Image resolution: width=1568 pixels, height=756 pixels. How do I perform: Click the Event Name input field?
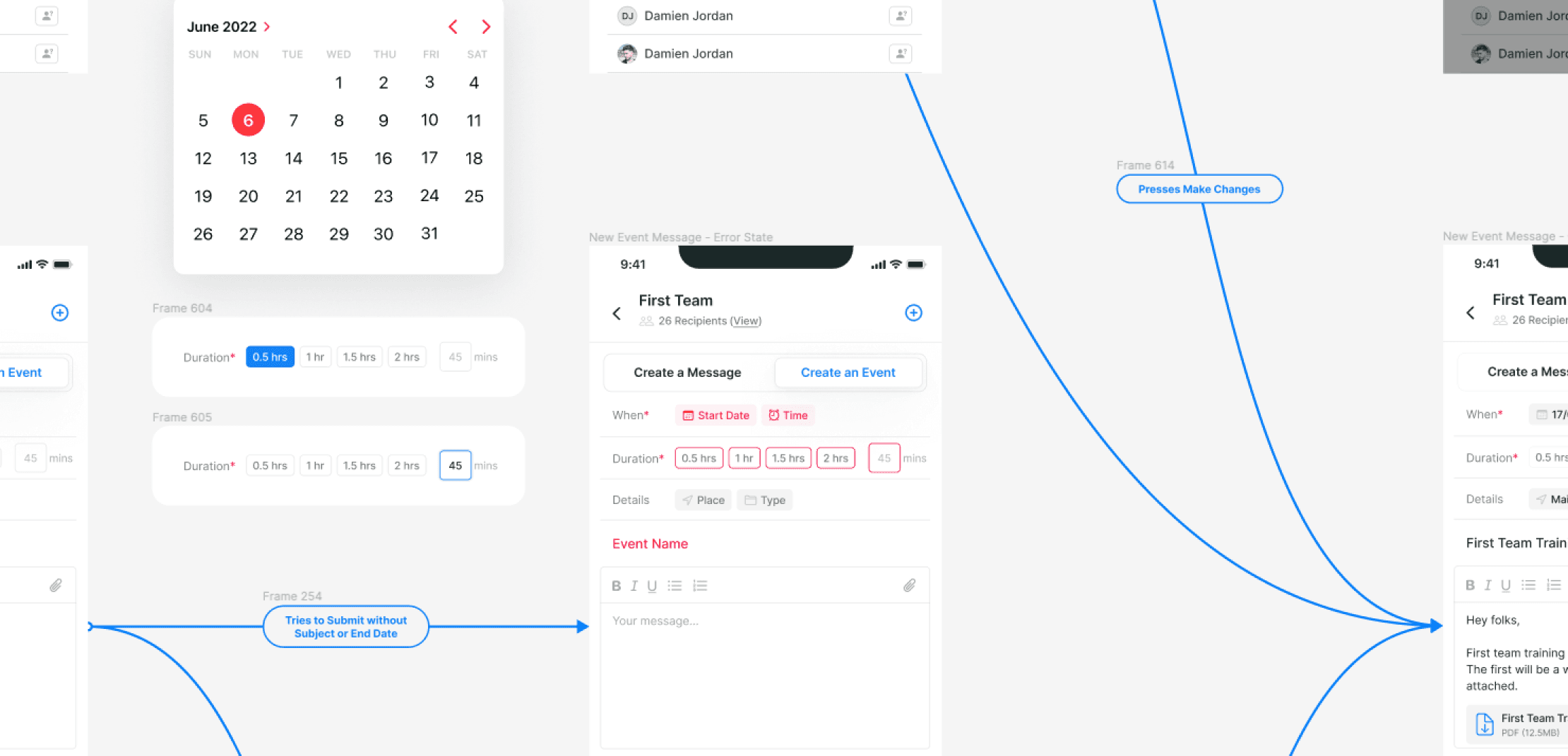pos(763,544)
